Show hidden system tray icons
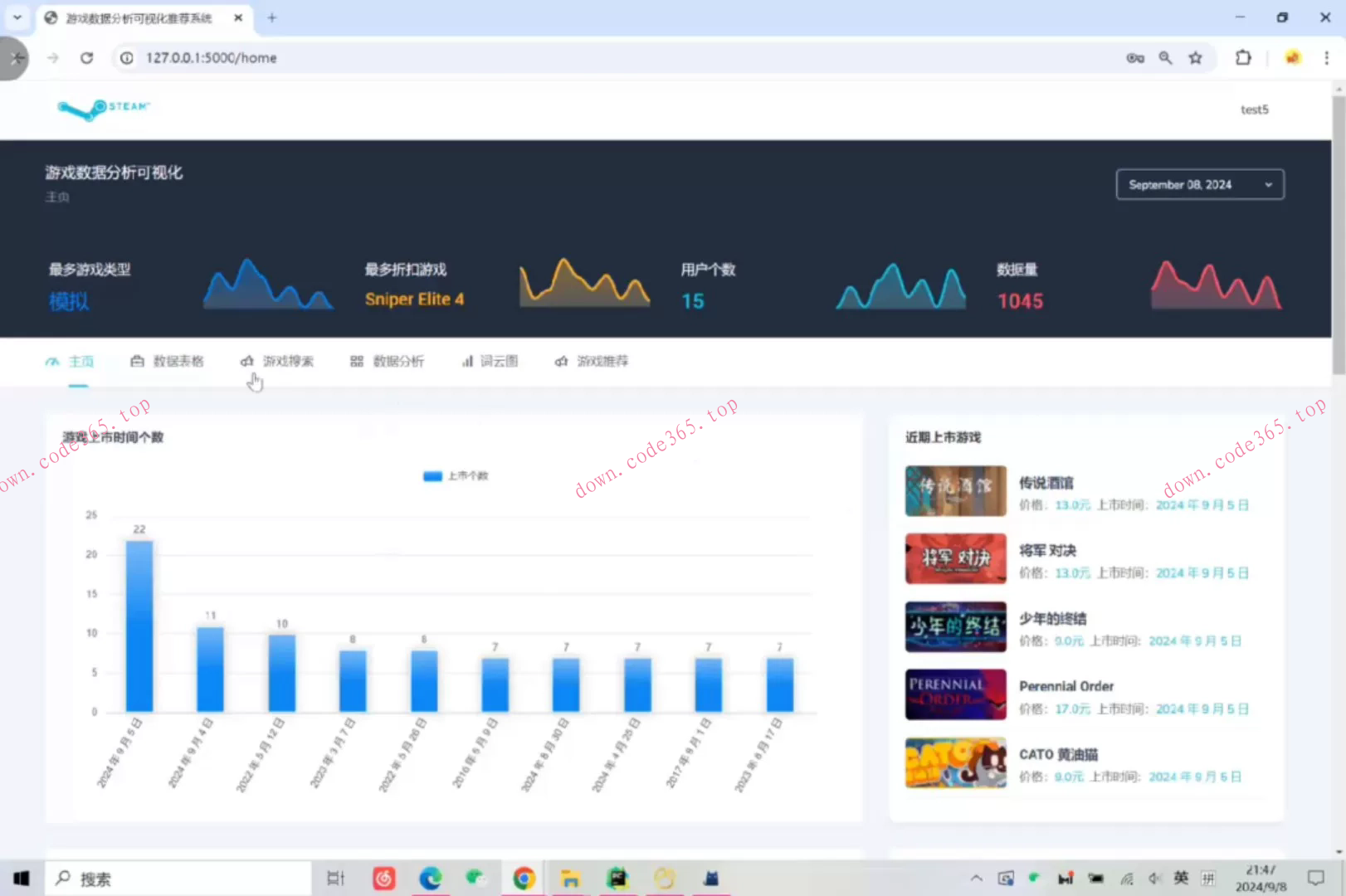The image size is (1346, 896). pos(977,879)
